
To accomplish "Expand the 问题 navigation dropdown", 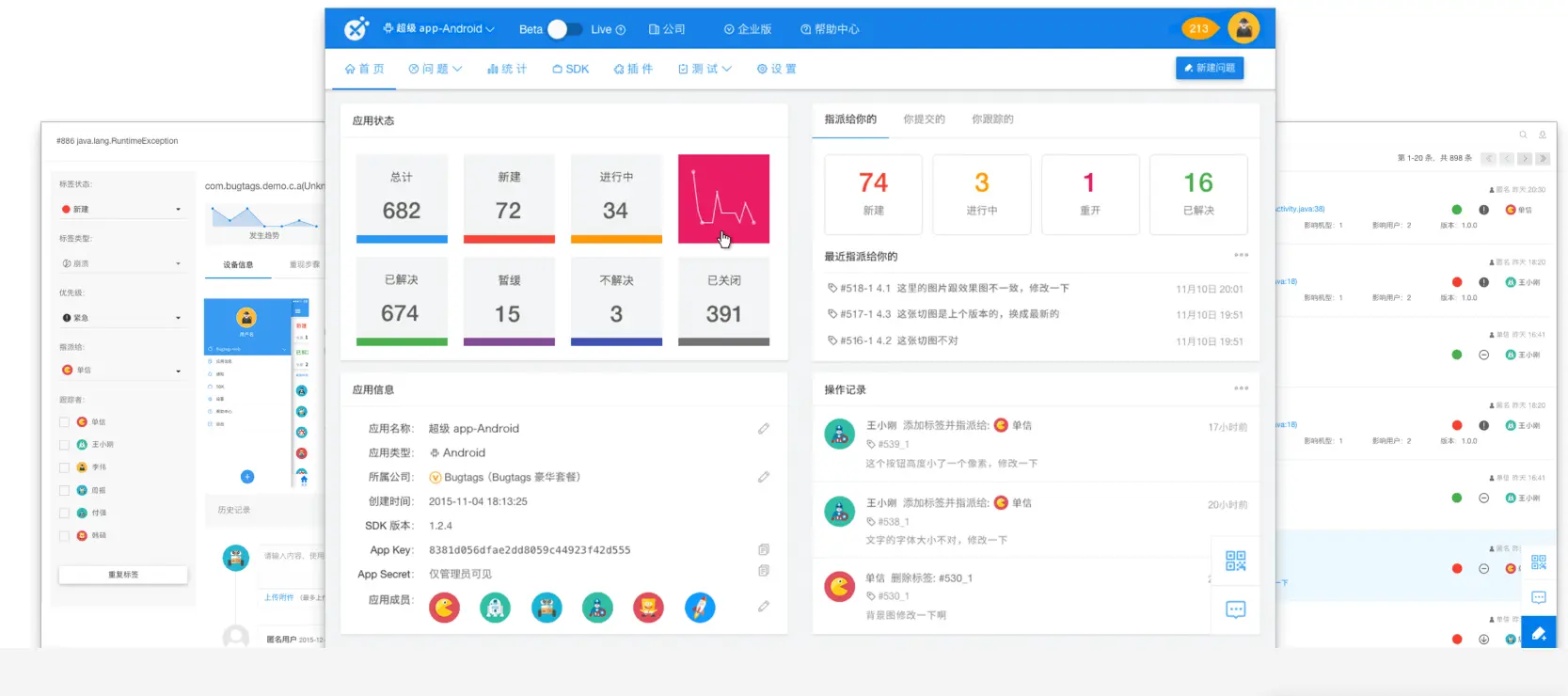I will pos(436,69).
